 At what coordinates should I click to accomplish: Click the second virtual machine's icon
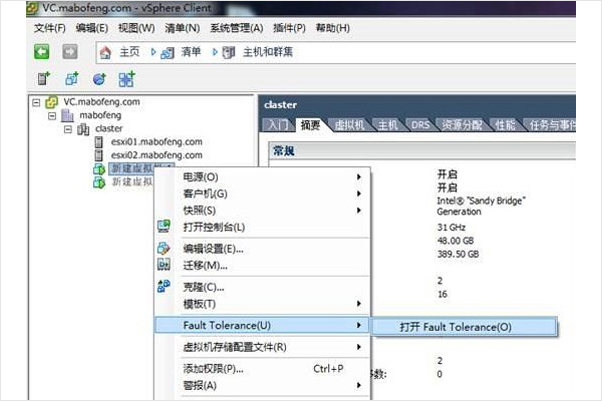pos(99,182)
